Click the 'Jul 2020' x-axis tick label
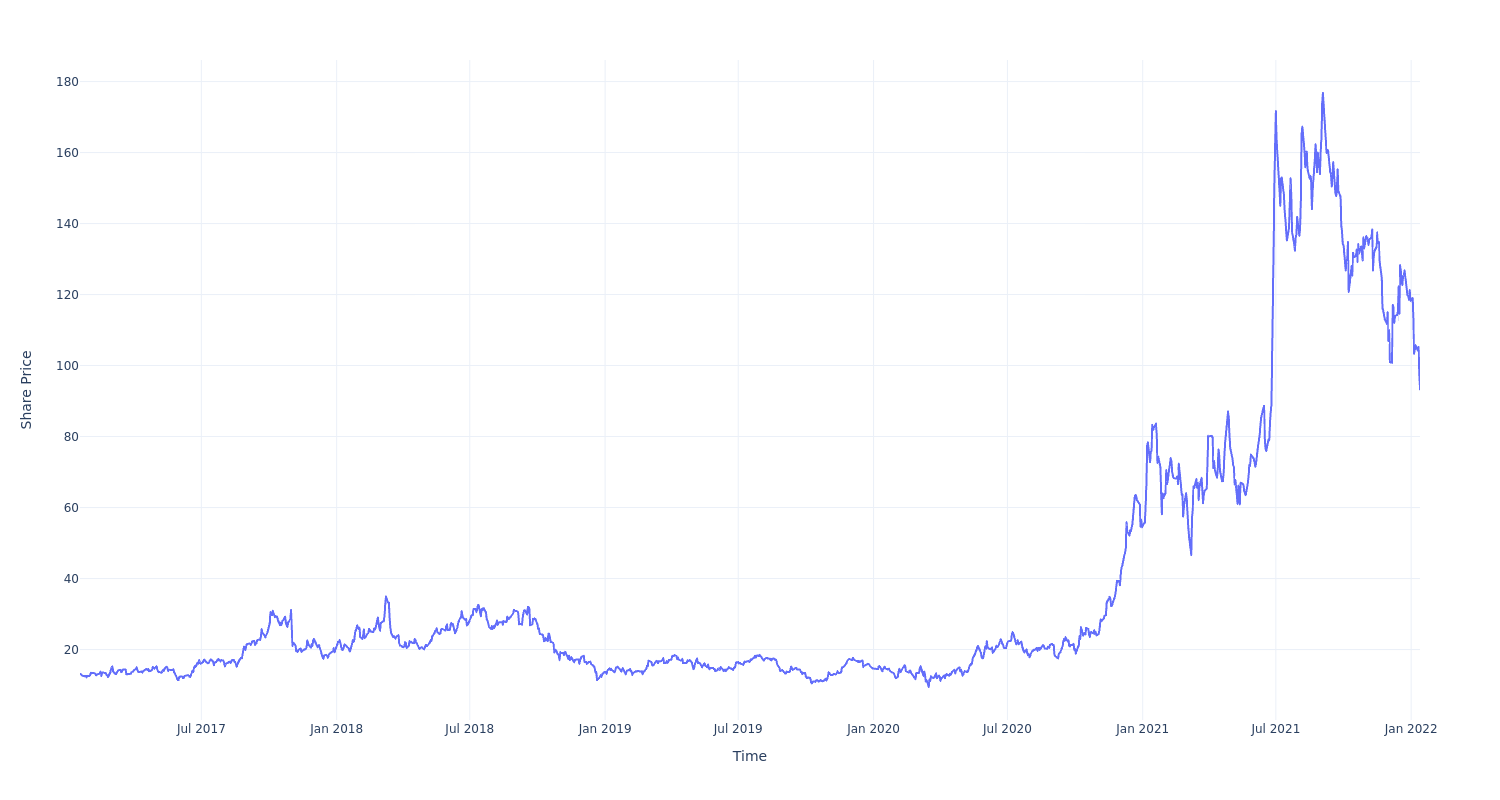 pyautogui.click(x=1007, y=729)
